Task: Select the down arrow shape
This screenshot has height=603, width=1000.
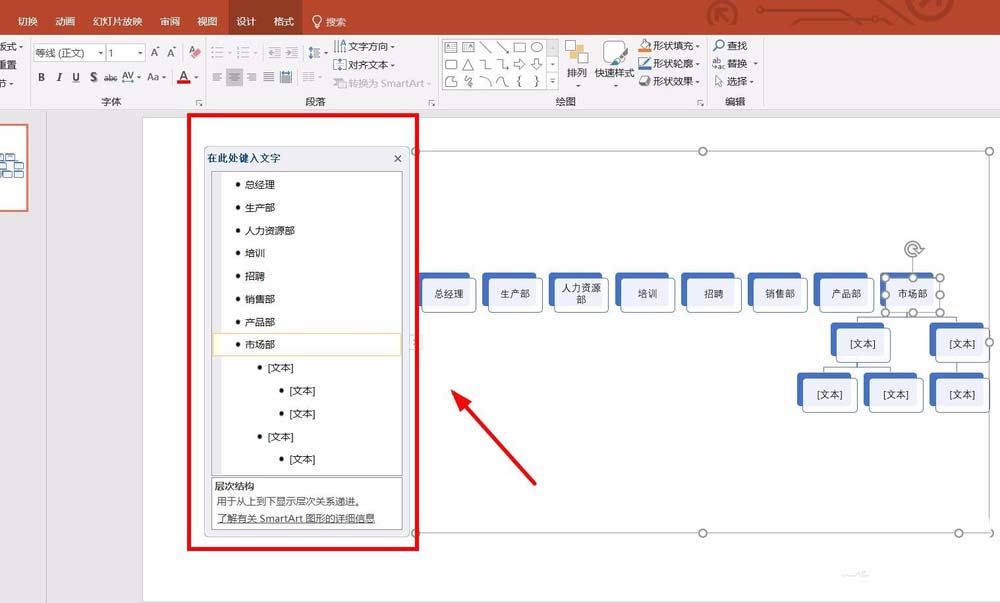Action: point(537,64)
